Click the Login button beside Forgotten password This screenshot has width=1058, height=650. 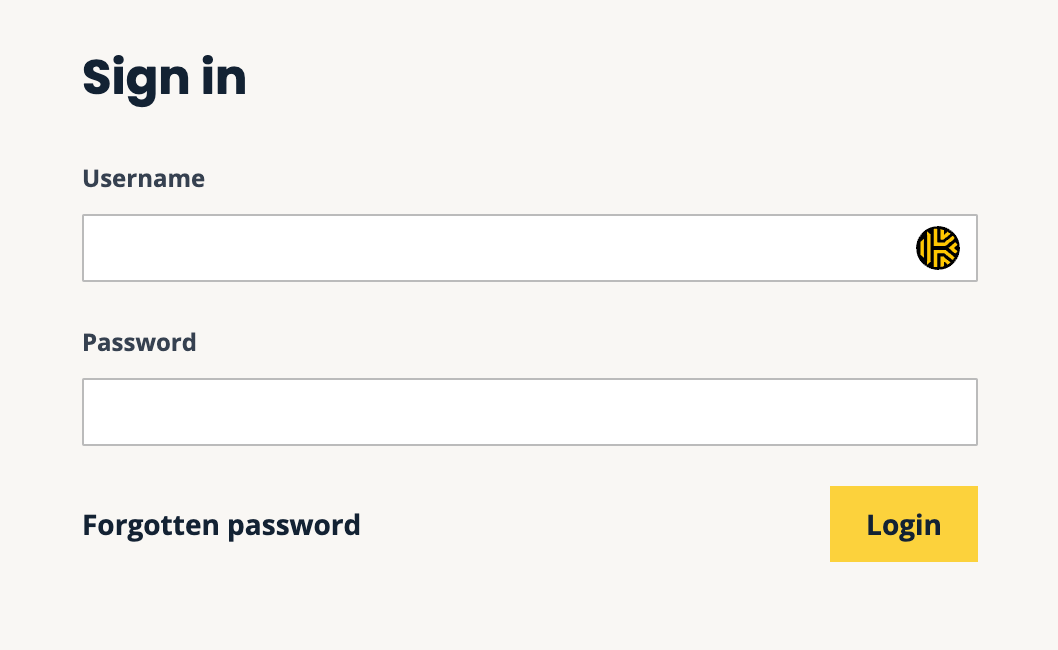903,524
